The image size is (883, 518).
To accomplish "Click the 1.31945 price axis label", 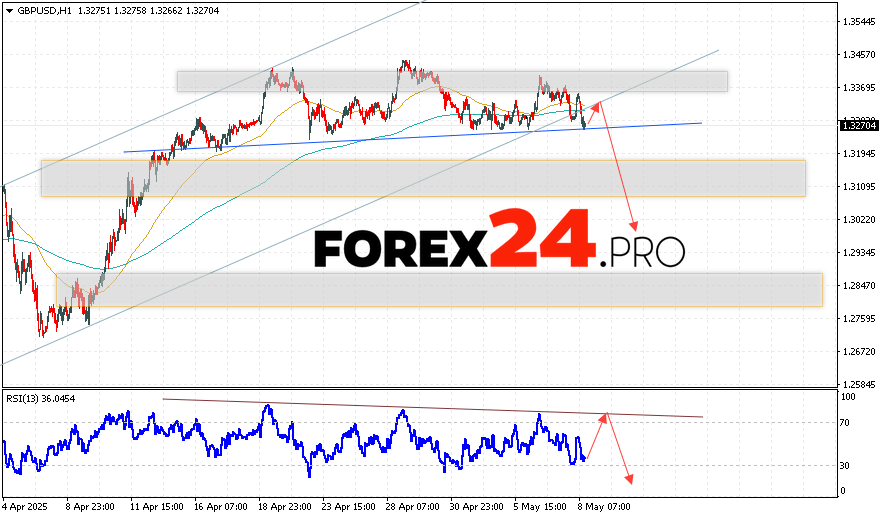I will (859, 154).
